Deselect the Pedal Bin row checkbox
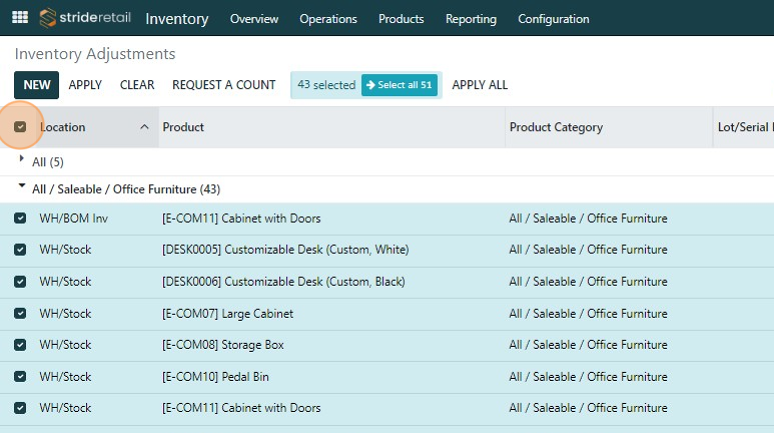 (x=20, y=377)
